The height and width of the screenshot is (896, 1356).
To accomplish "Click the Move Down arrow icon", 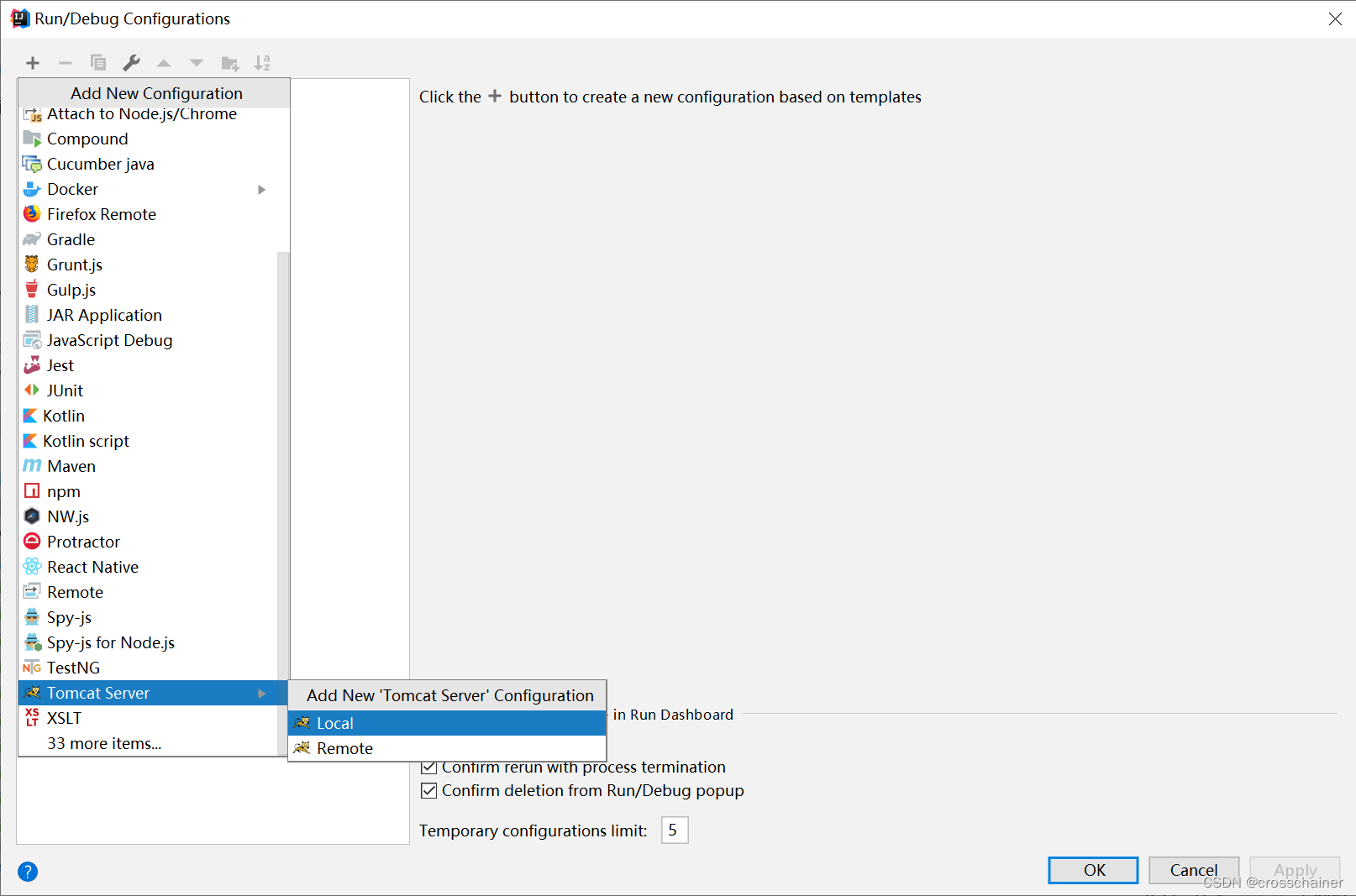I will pos(197,63).
